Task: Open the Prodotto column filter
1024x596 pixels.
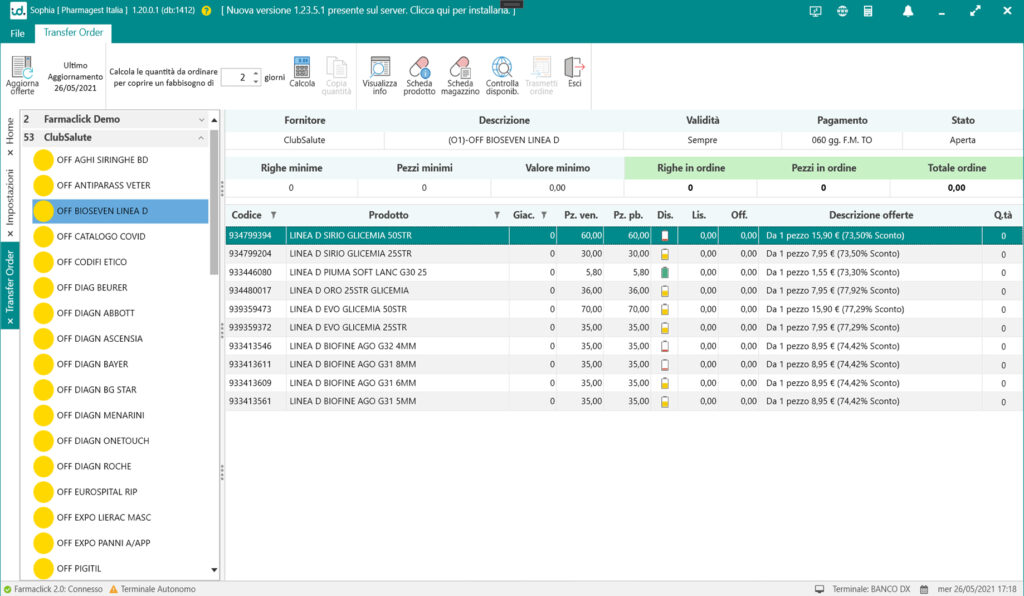Action: tap(497, 215)
